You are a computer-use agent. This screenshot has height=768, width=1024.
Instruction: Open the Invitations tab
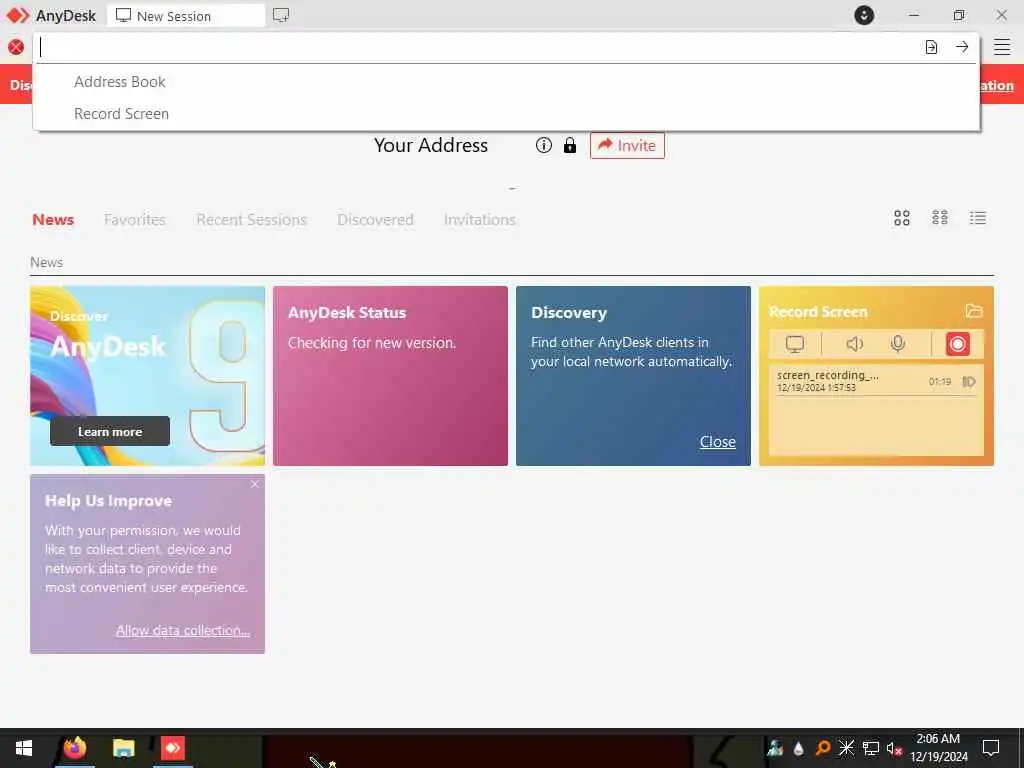point(480,219)
